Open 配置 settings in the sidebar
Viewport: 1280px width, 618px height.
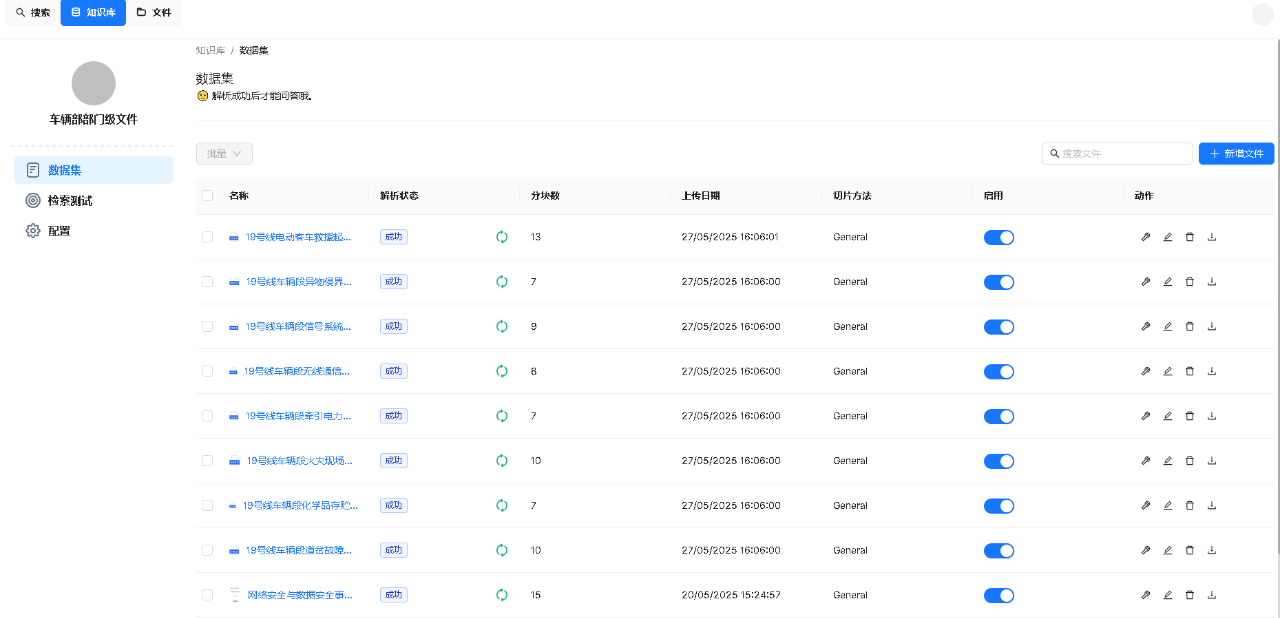(x=59, y=231)
